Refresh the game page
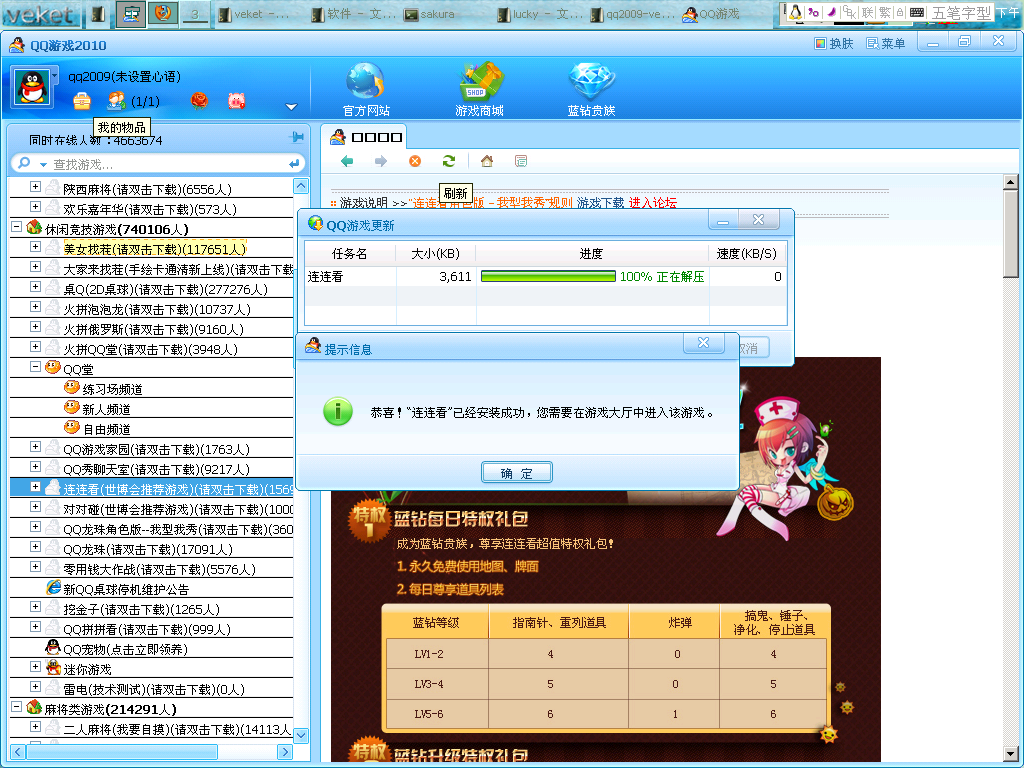 [449, 161]
